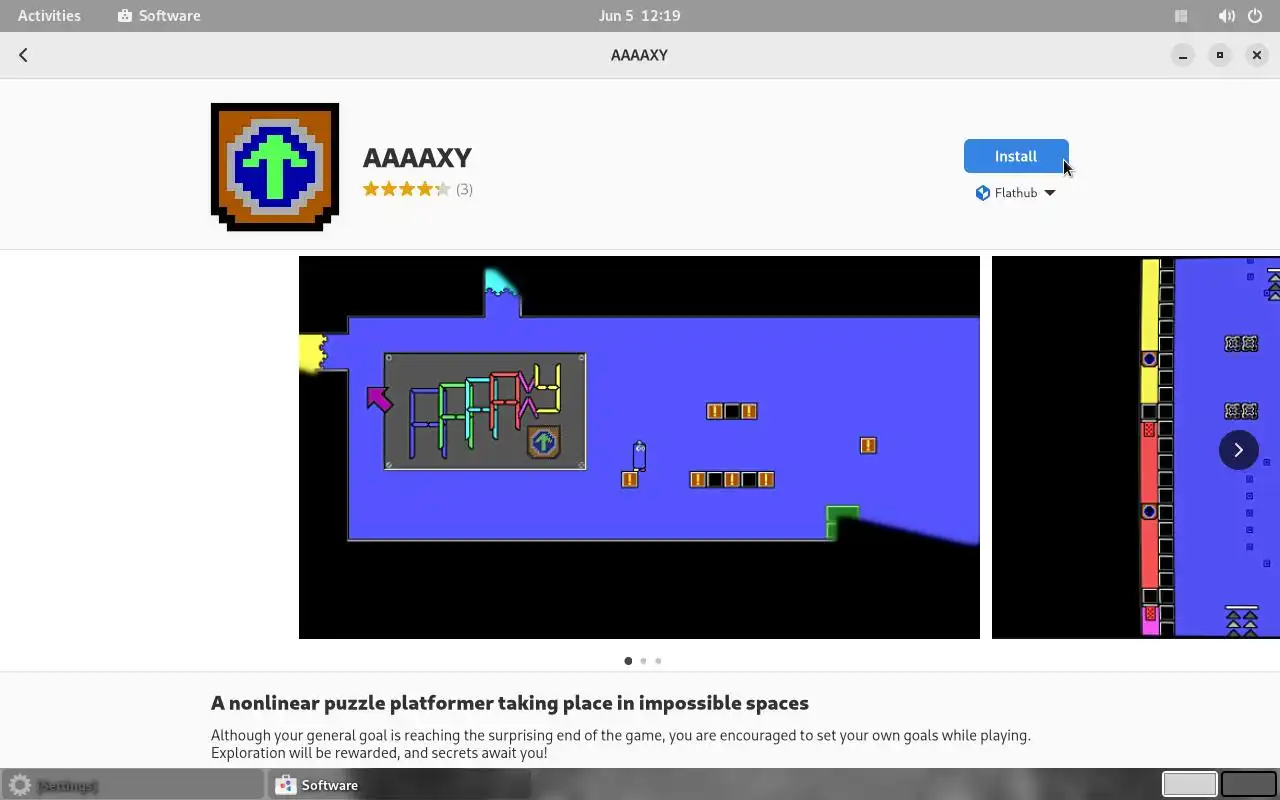Open the Flathub source dropdown

1016,193
